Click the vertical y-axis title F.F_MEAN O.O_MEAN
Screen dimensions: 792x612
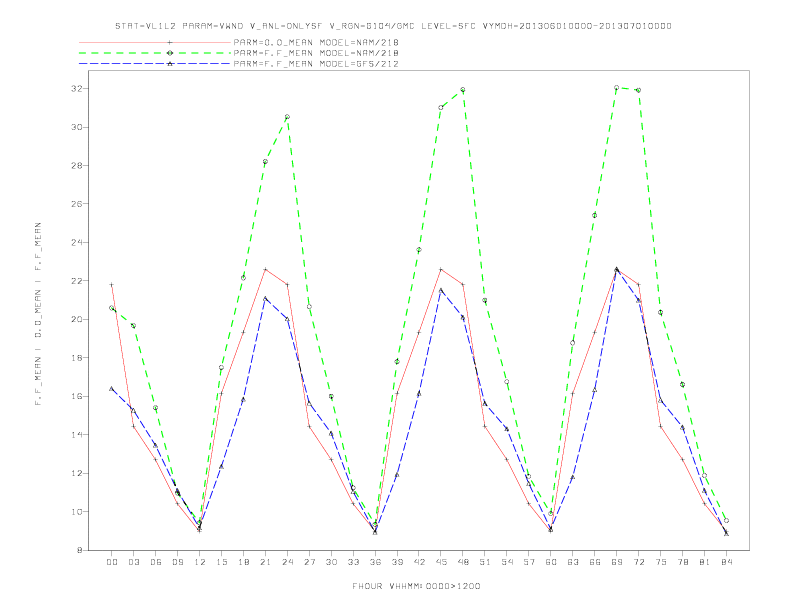tap(38, 314)
